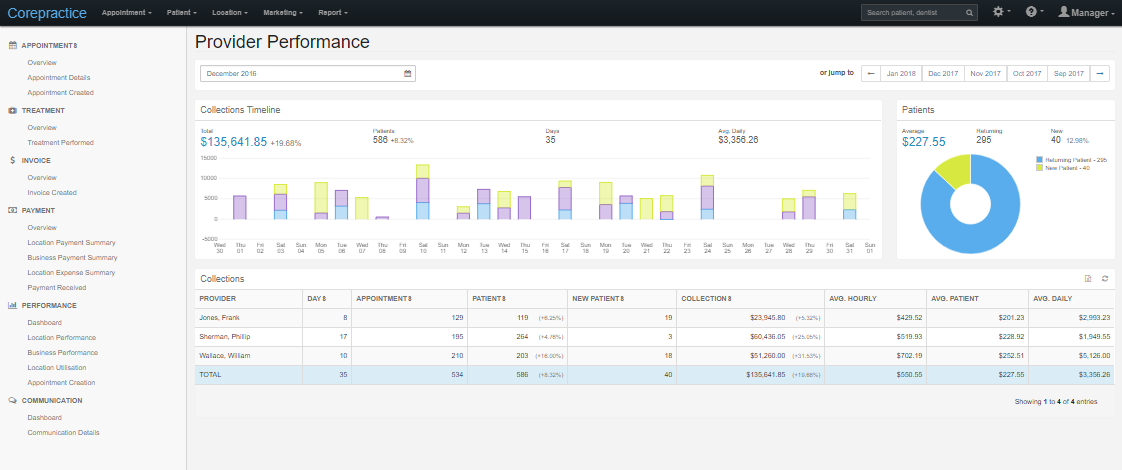This screenshot has width=1122, height=470.
Task: Open the calendar icon in date field
Action: 408,74
